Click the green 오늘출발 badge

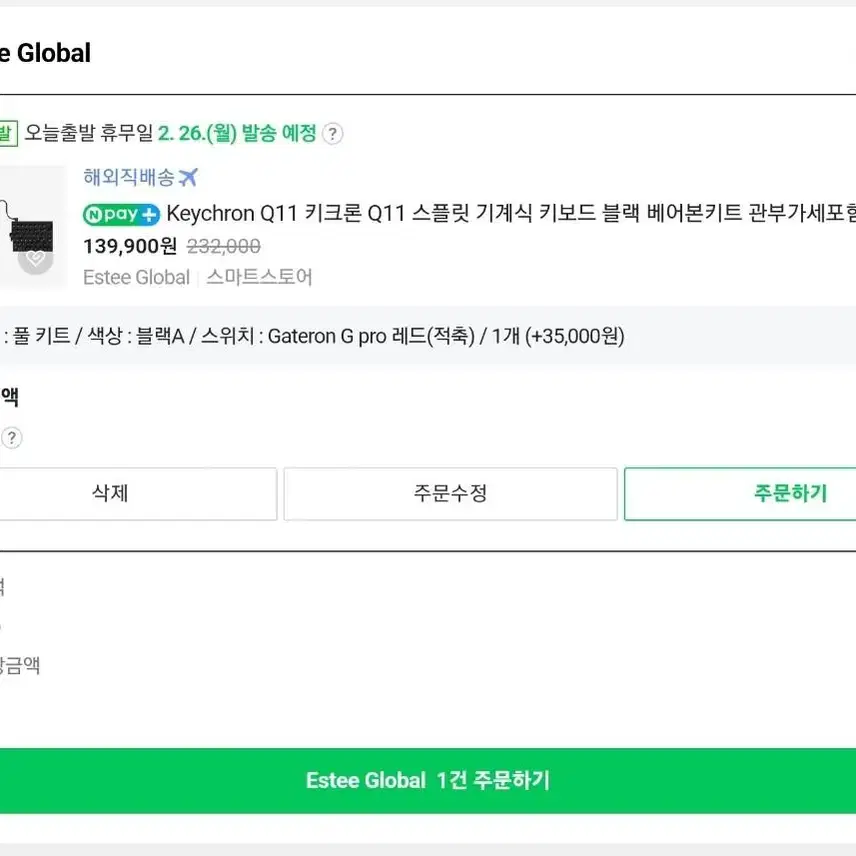coord(8,134)
